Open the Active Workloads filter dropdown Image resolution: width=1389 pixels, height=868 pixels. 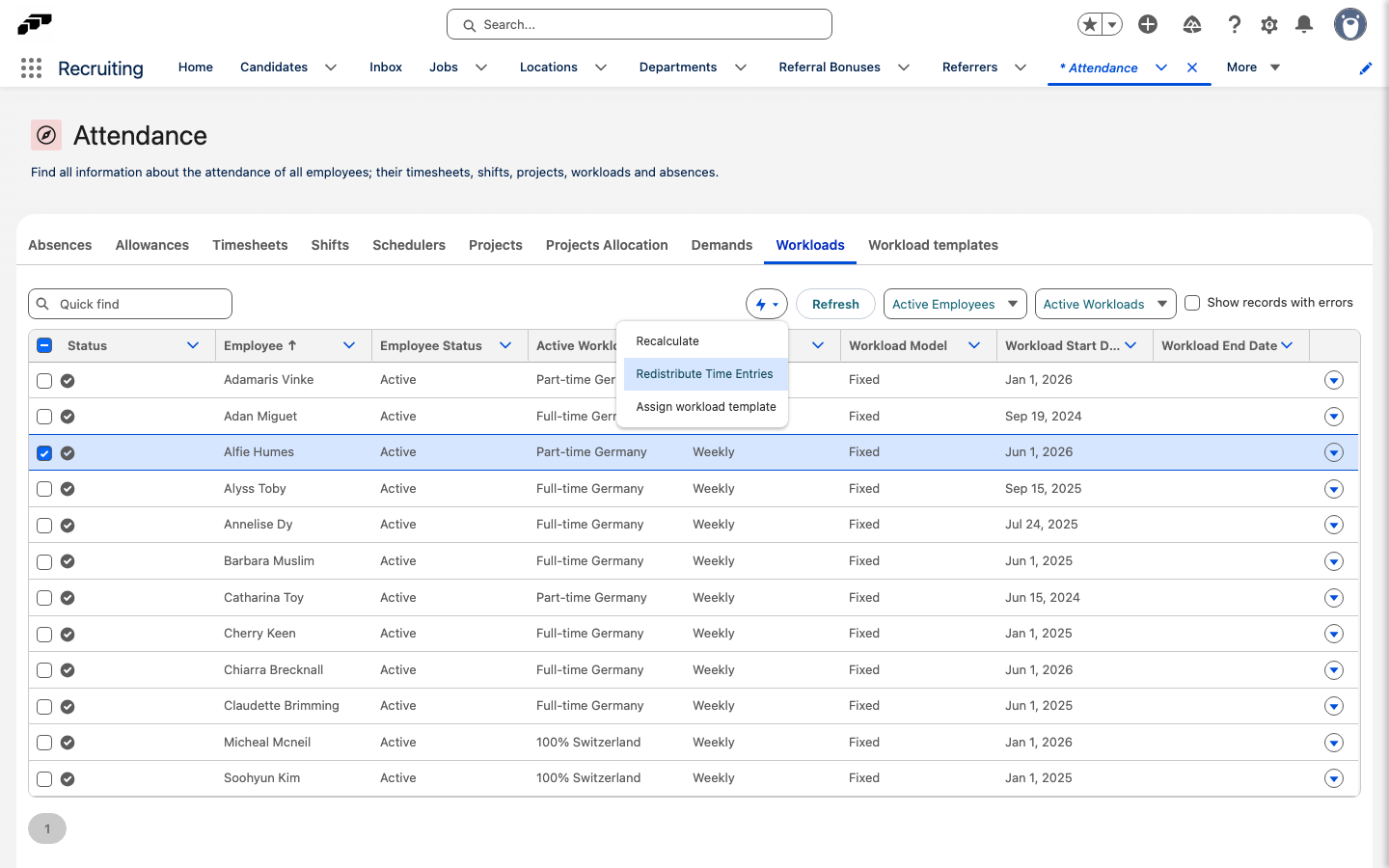click(1105, 304)
